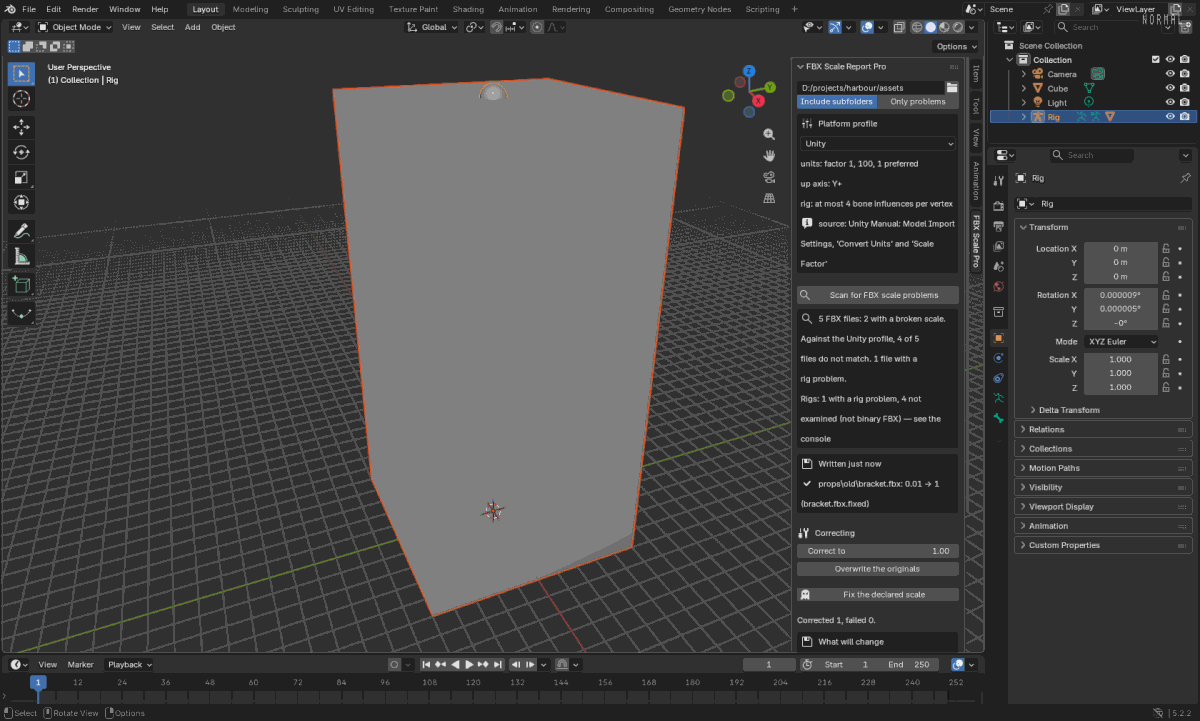This screenshot has height=721, width=1200.
Task: Open the World properties tab icon
Action: [998, 287]
